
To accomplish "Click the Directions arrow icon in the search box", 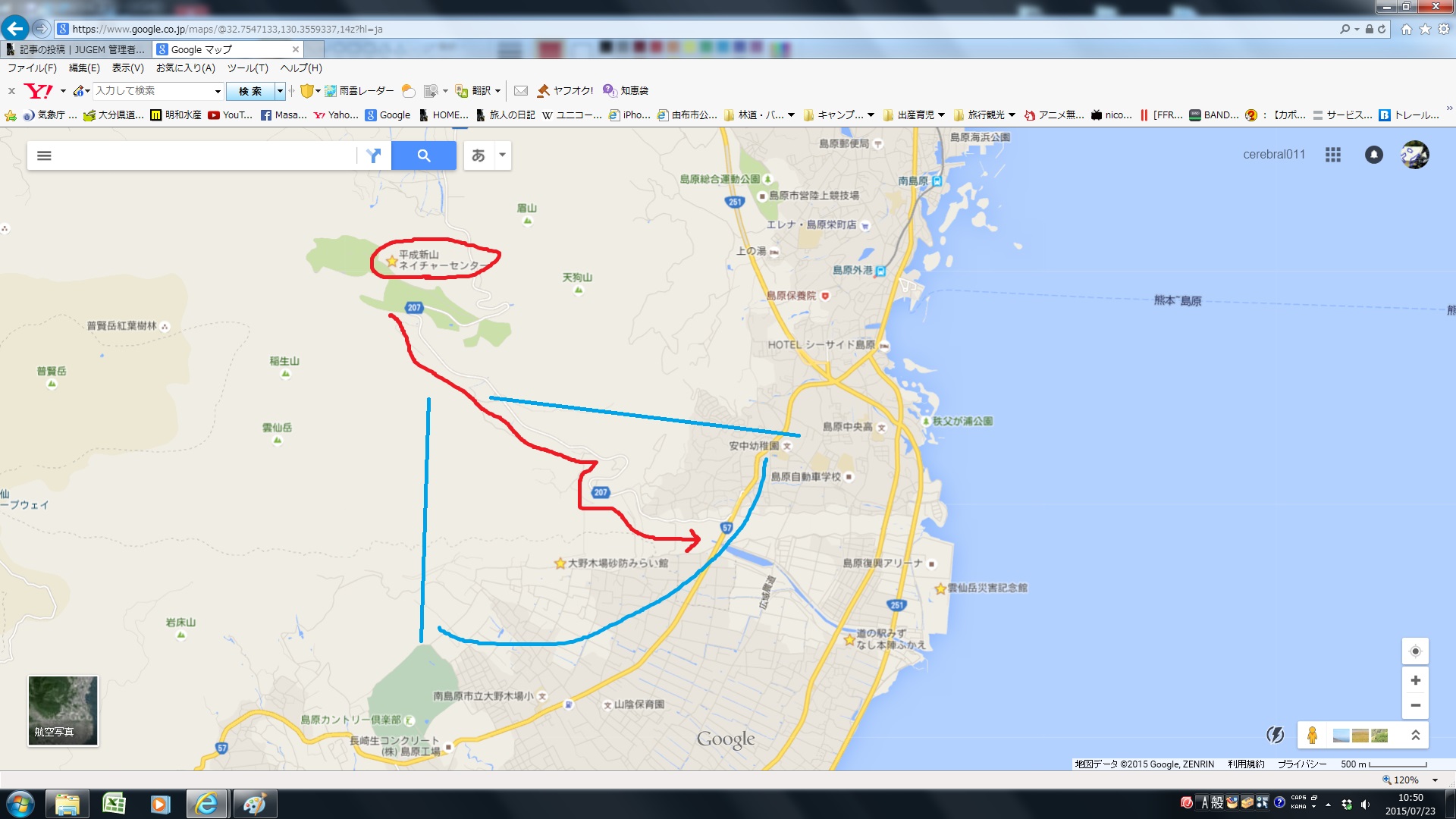I will click(373, 155).
